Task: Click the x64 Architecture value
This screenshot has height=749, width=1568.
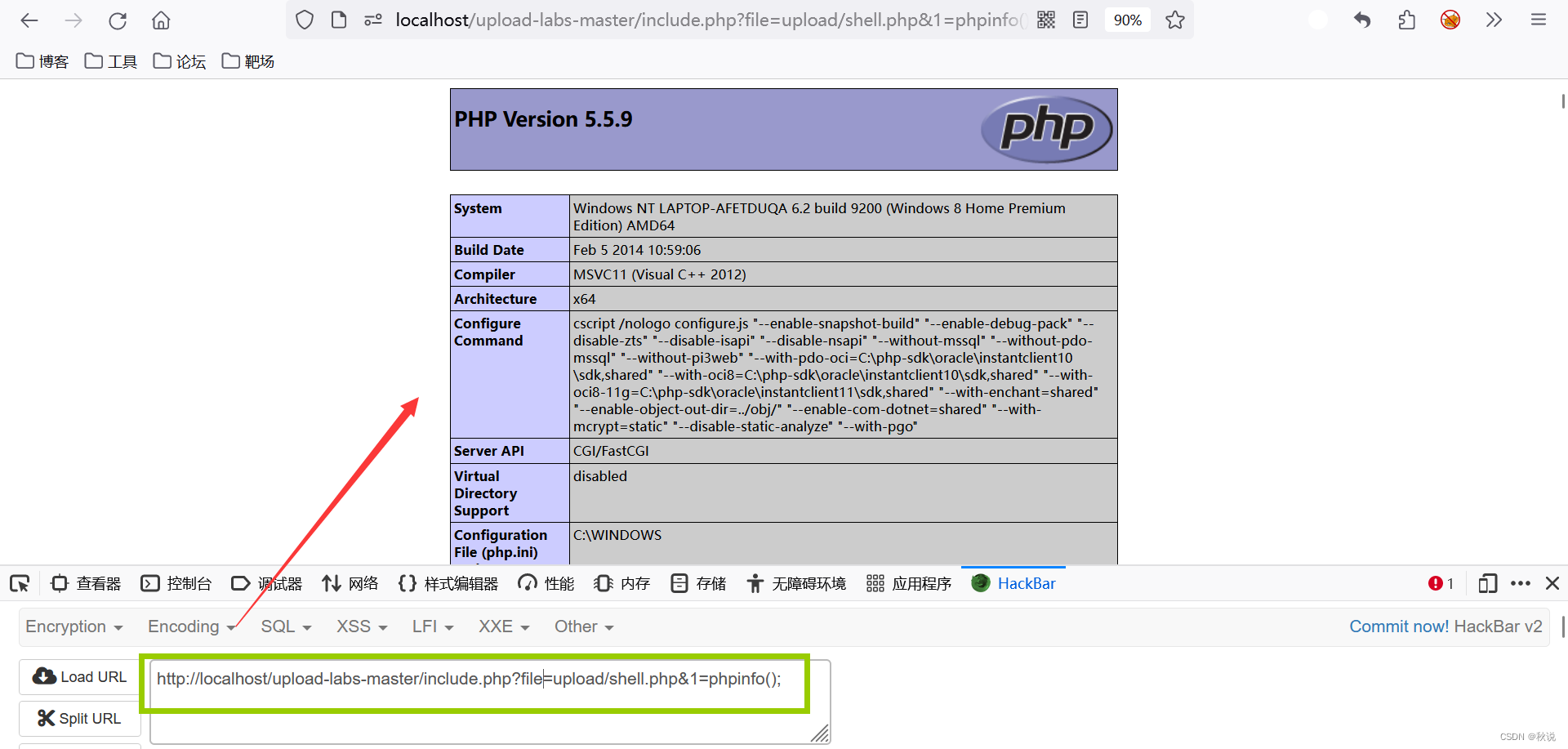Action: tap(585, 299)
